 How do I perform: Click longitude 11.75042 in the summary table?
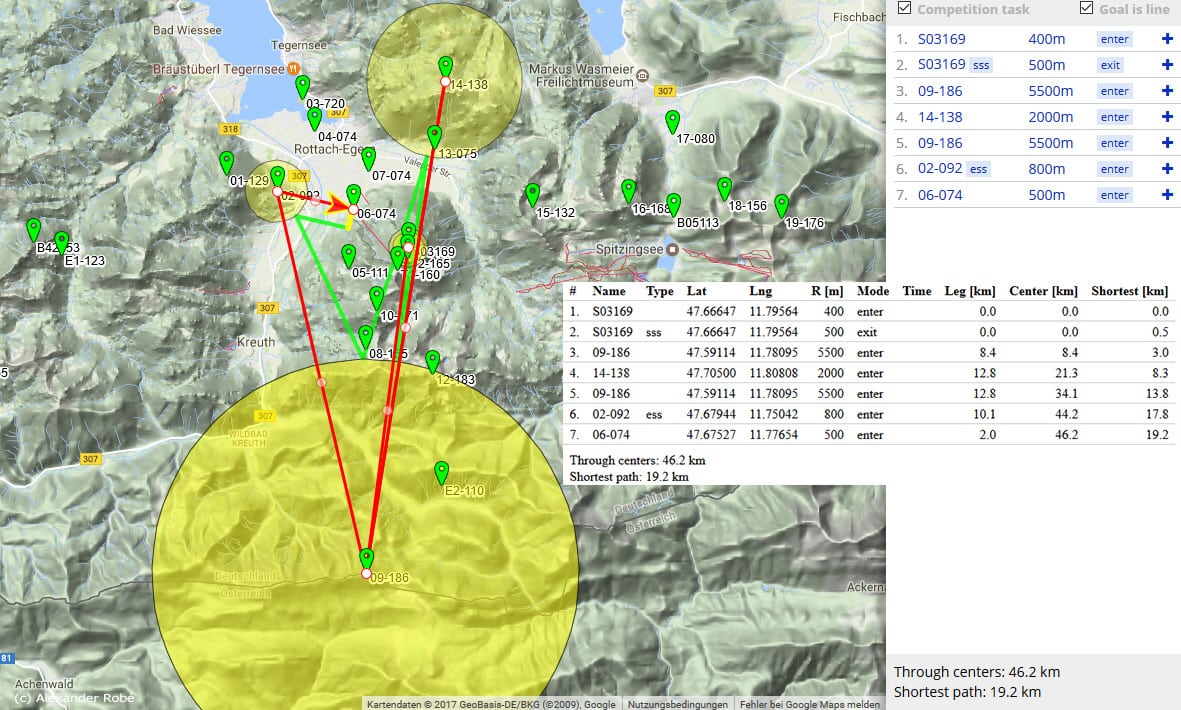coord(774,414)
